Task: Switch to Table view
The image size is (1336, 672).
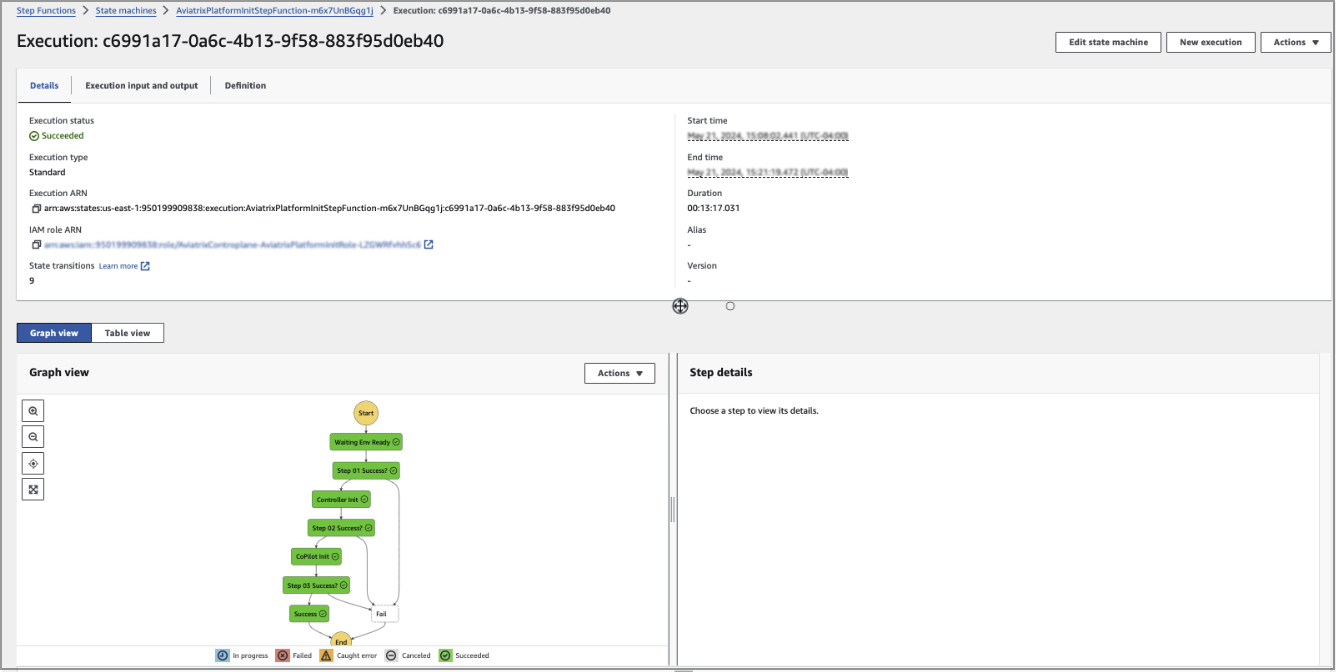Action: 127,332
